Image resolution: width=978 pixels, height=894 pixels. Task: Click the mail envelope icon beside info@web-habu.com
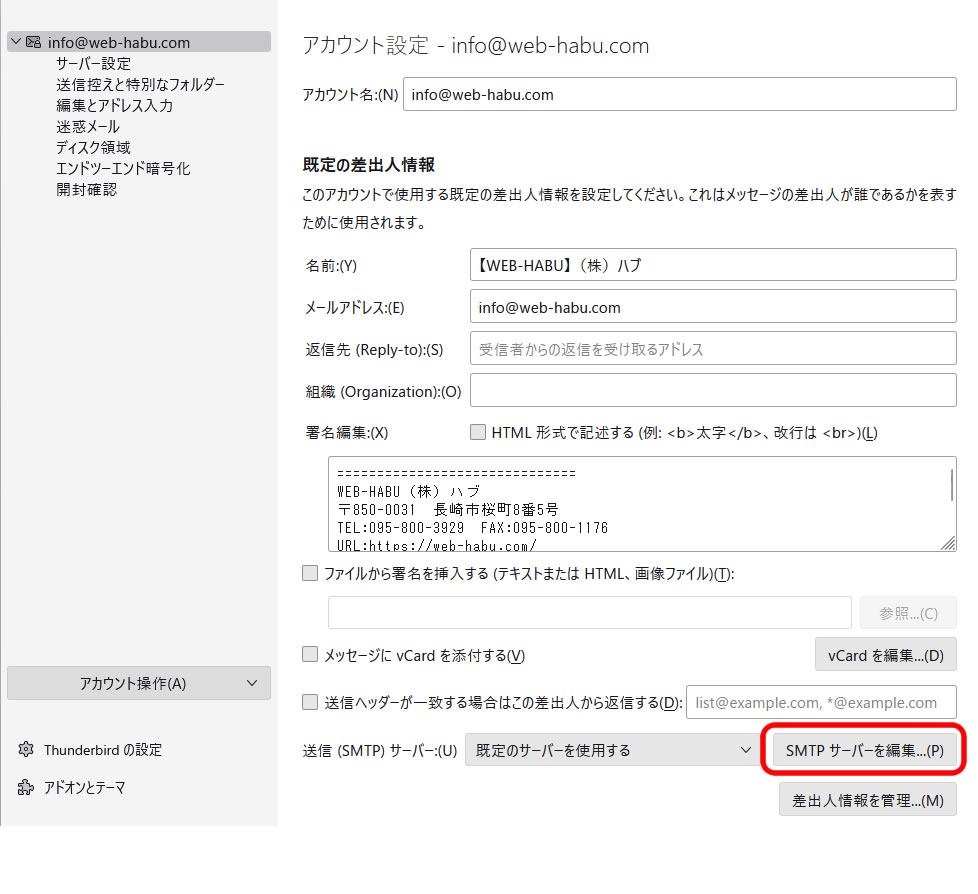tap(34, 42)
